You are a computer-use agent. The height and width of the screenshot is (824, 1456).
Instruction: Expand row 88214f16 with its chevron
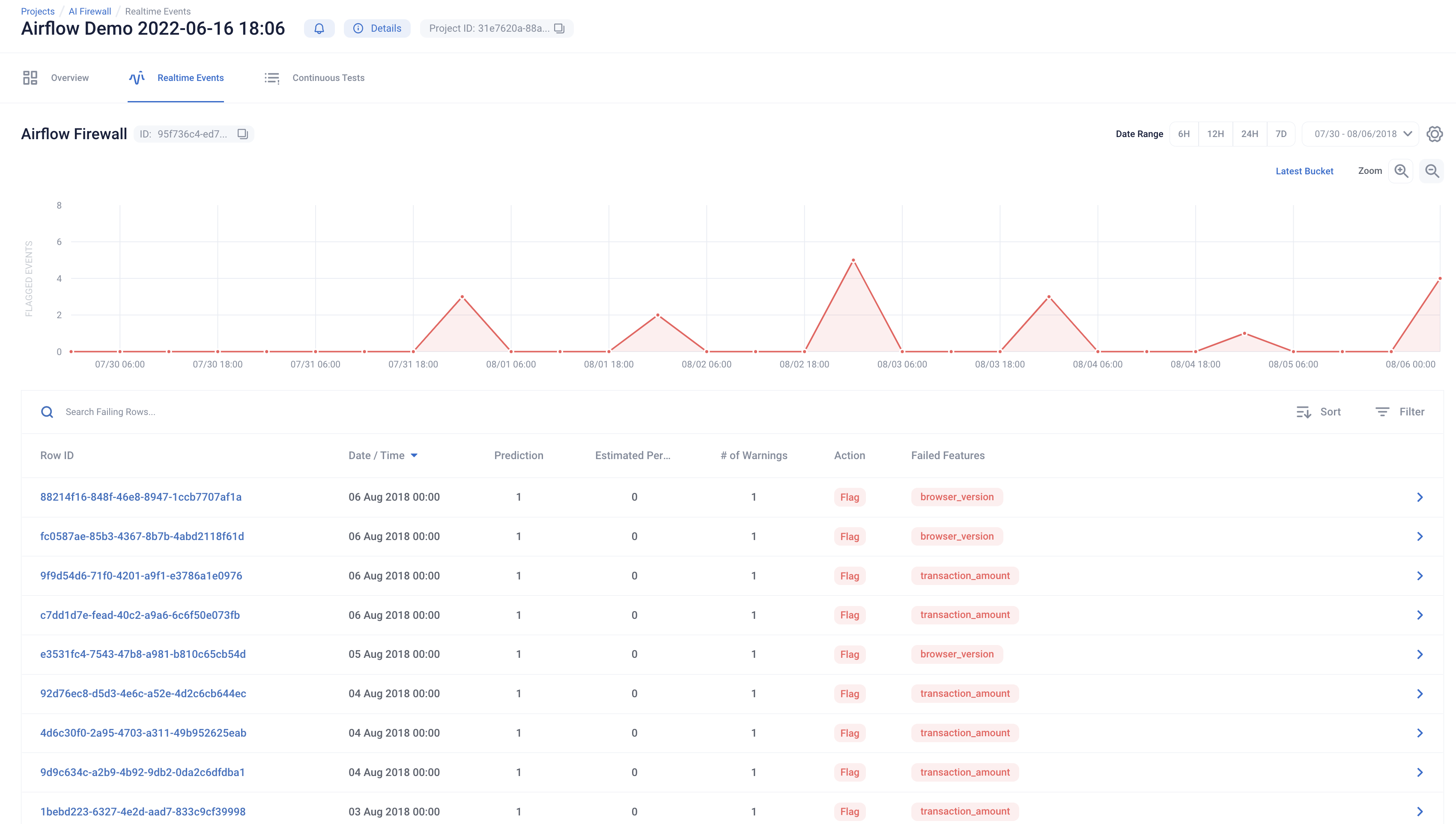click(x=1420, y=497)
